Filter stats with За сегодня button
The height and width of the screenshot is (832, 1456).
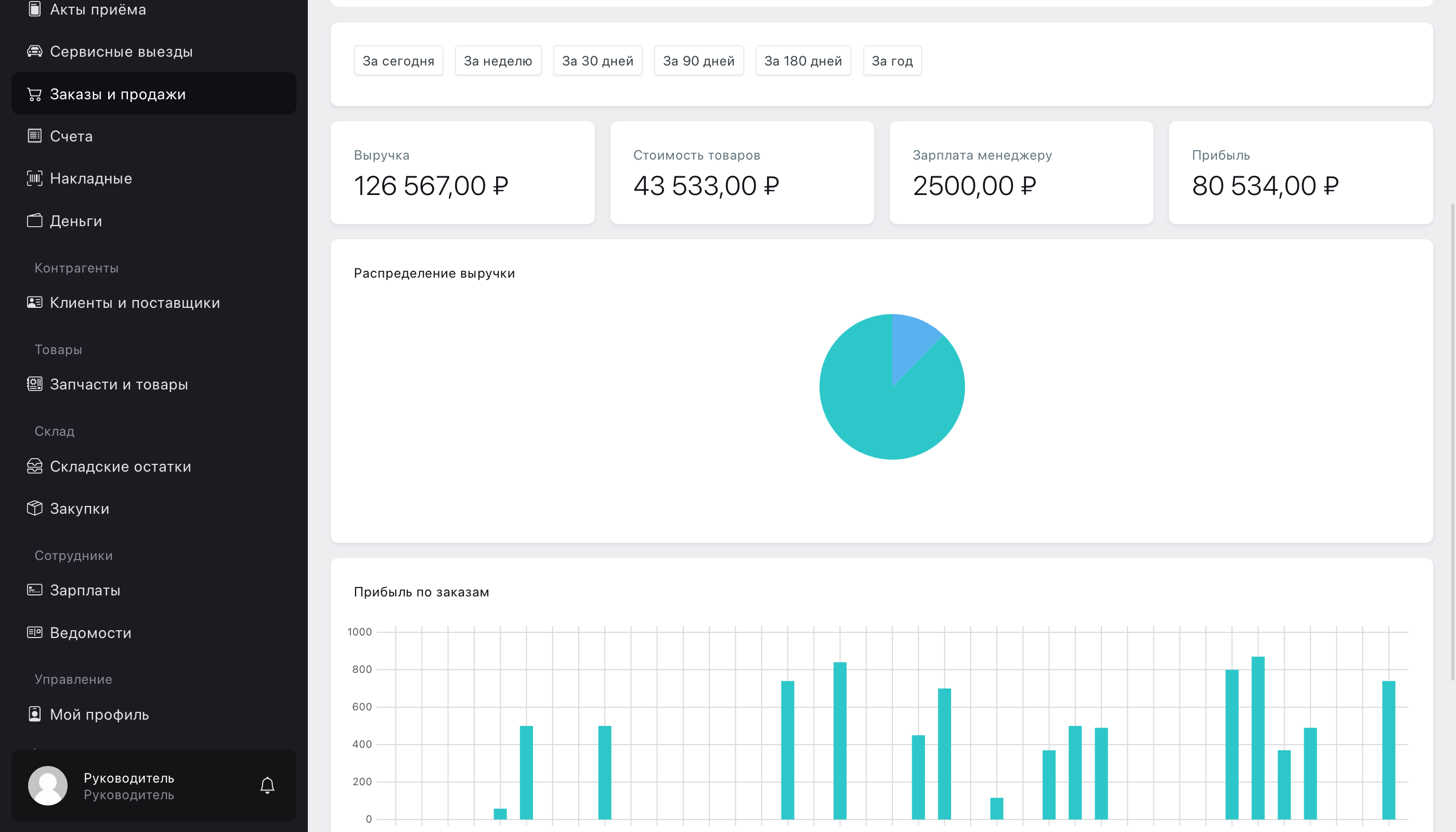coord(398,60)
